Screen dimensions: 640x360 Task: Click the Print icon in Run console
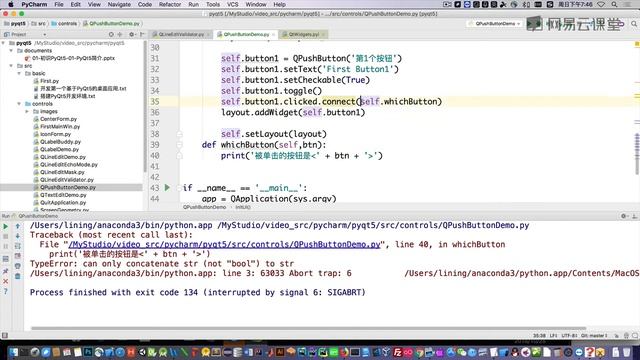18,266
